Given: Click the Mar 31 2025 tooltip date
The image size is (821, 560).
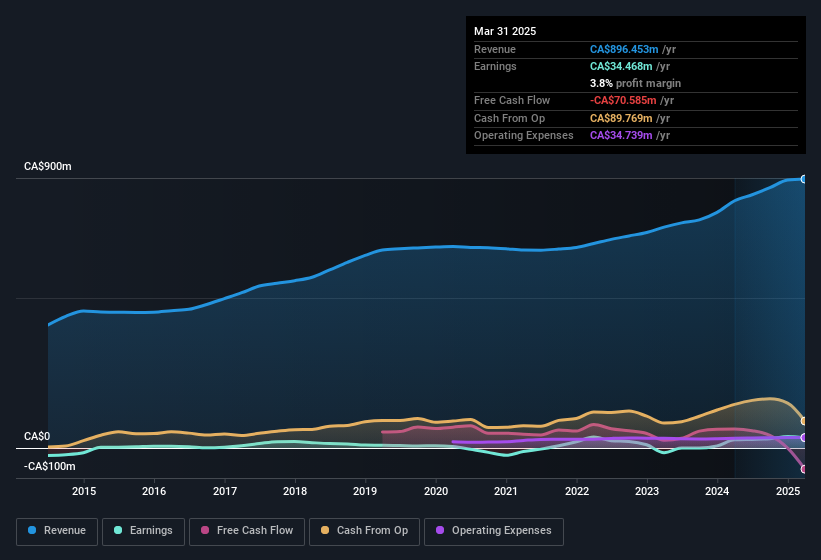Looking at the screenshot, I should [x=505, y=31].
